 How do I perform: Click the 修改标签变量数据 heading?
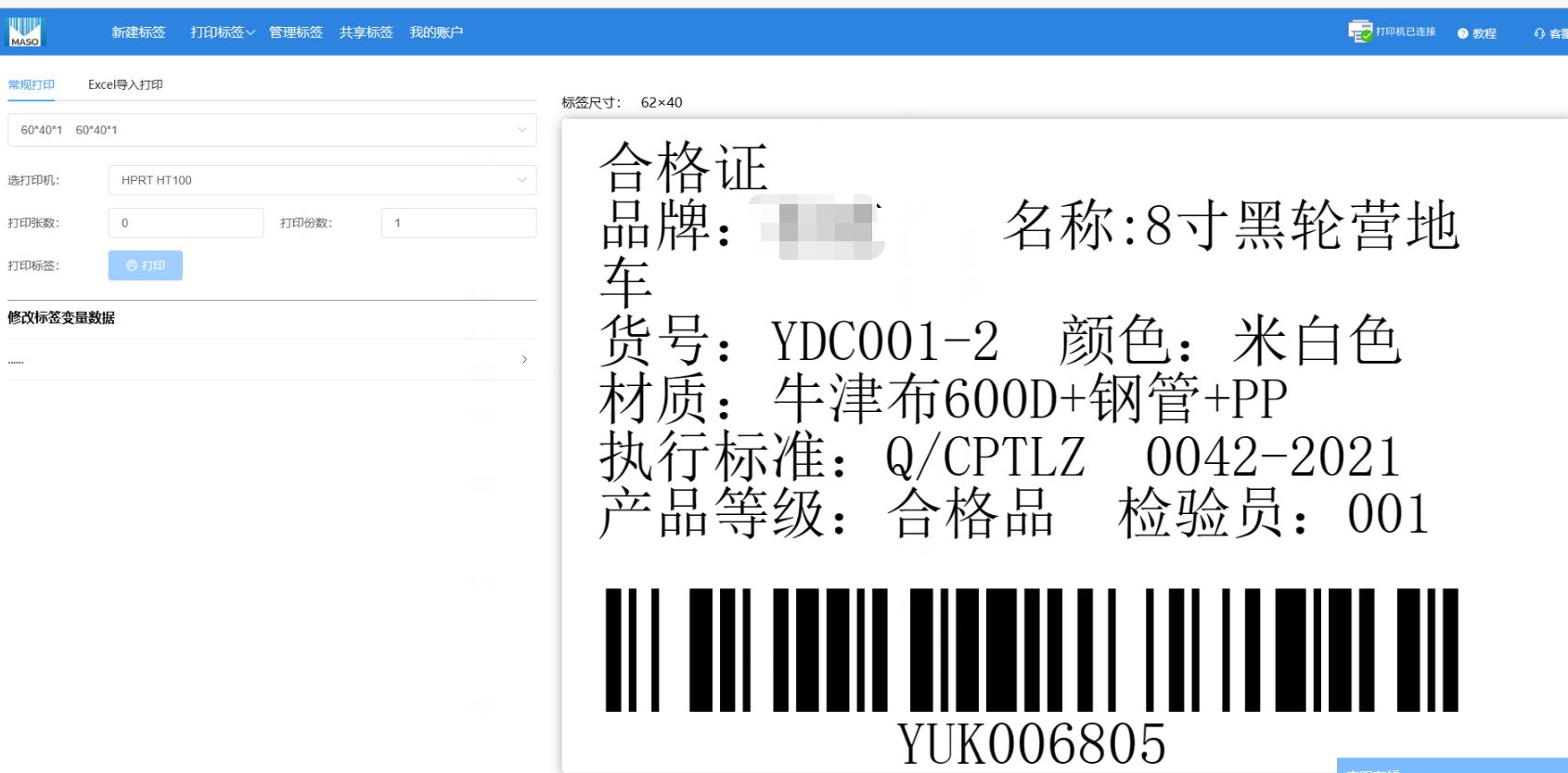point(61,317)
